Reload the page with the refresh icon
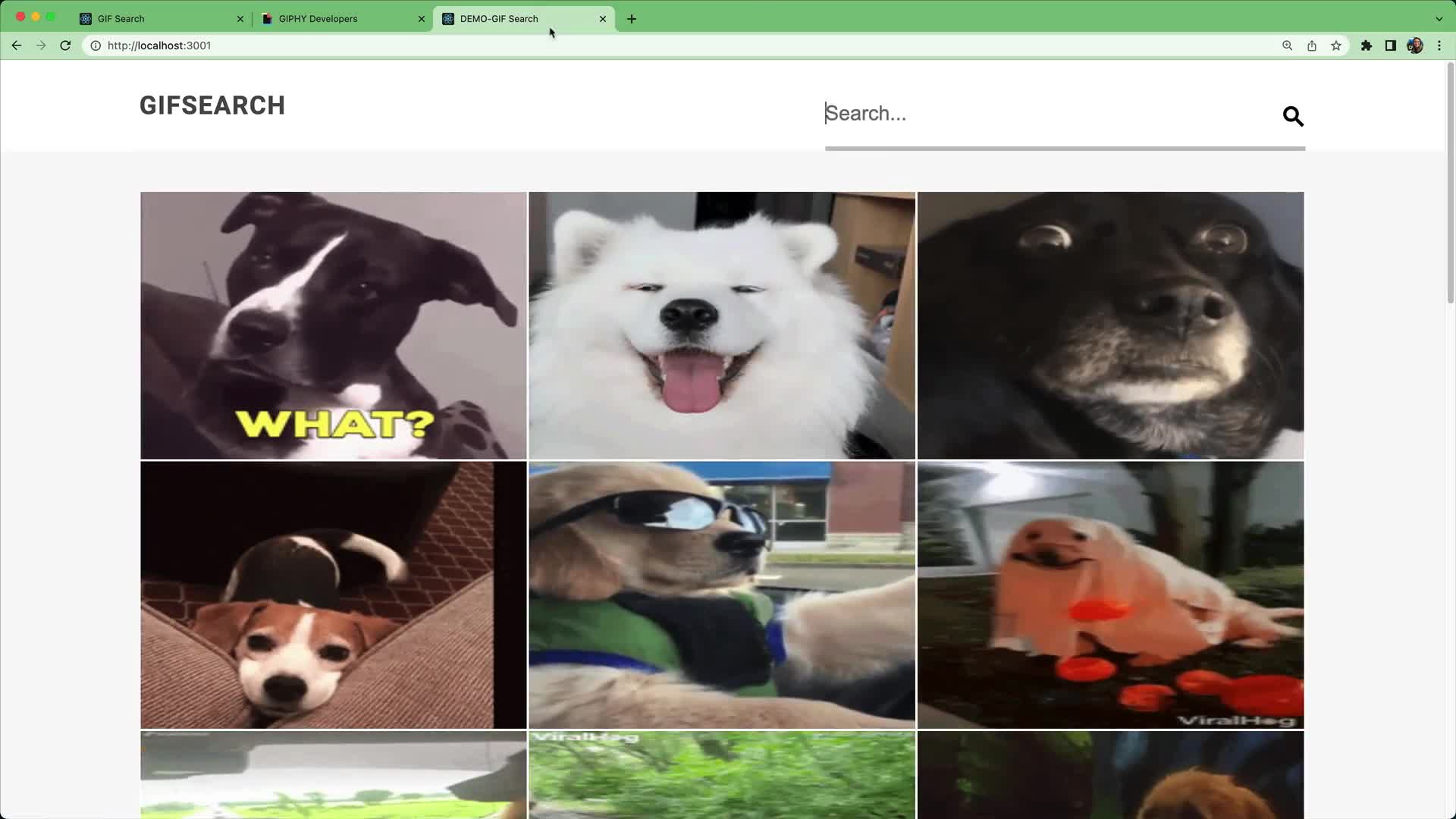 [x=65, y=45]
